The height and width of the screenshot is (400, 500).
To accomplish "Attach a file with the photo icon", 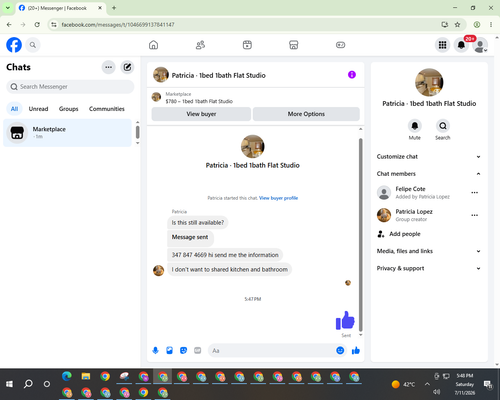I will (x=169, y=350).
